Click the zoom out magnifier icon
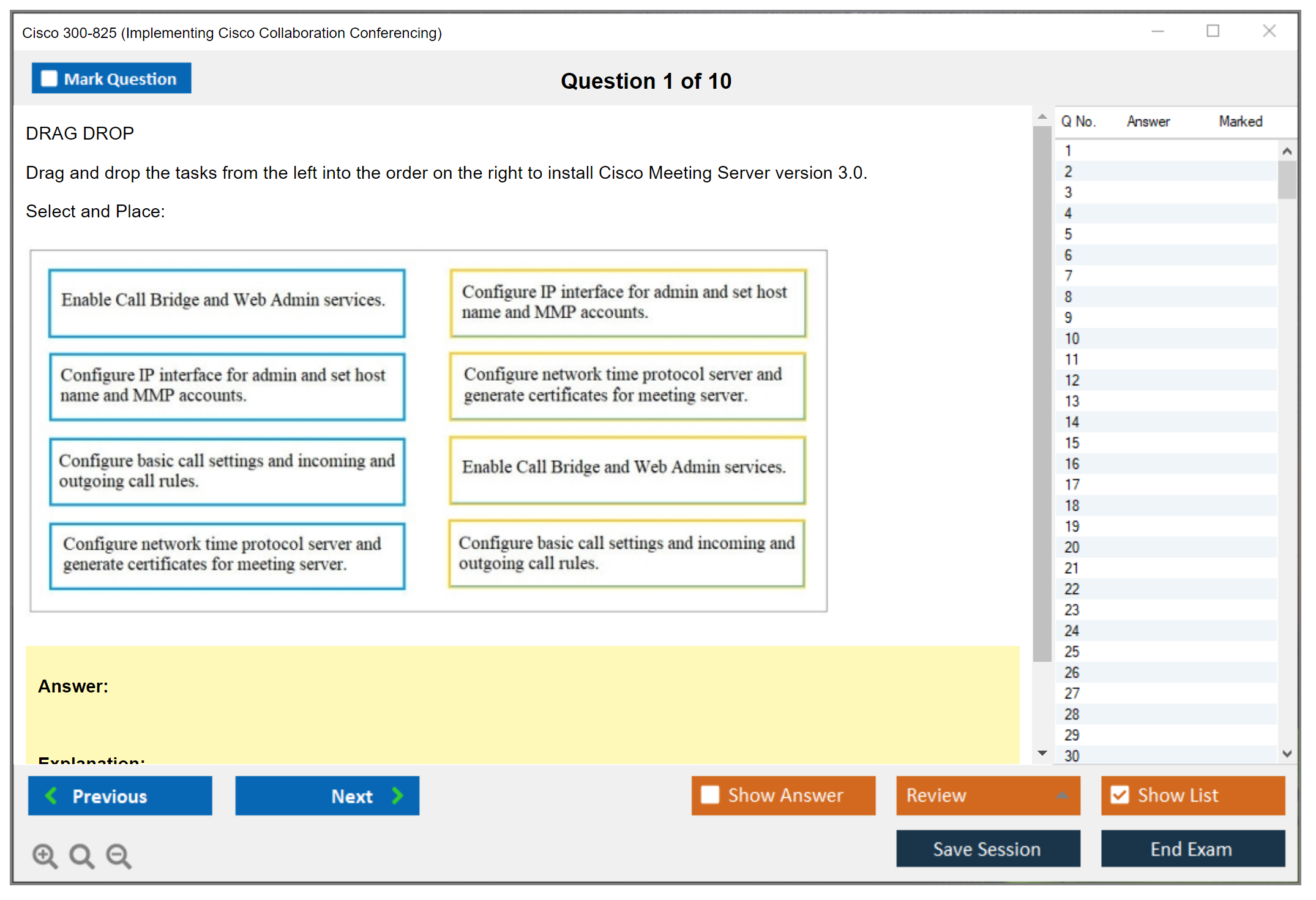The image size is (1316, 900). pyautogui.click(x=119, y=855)
